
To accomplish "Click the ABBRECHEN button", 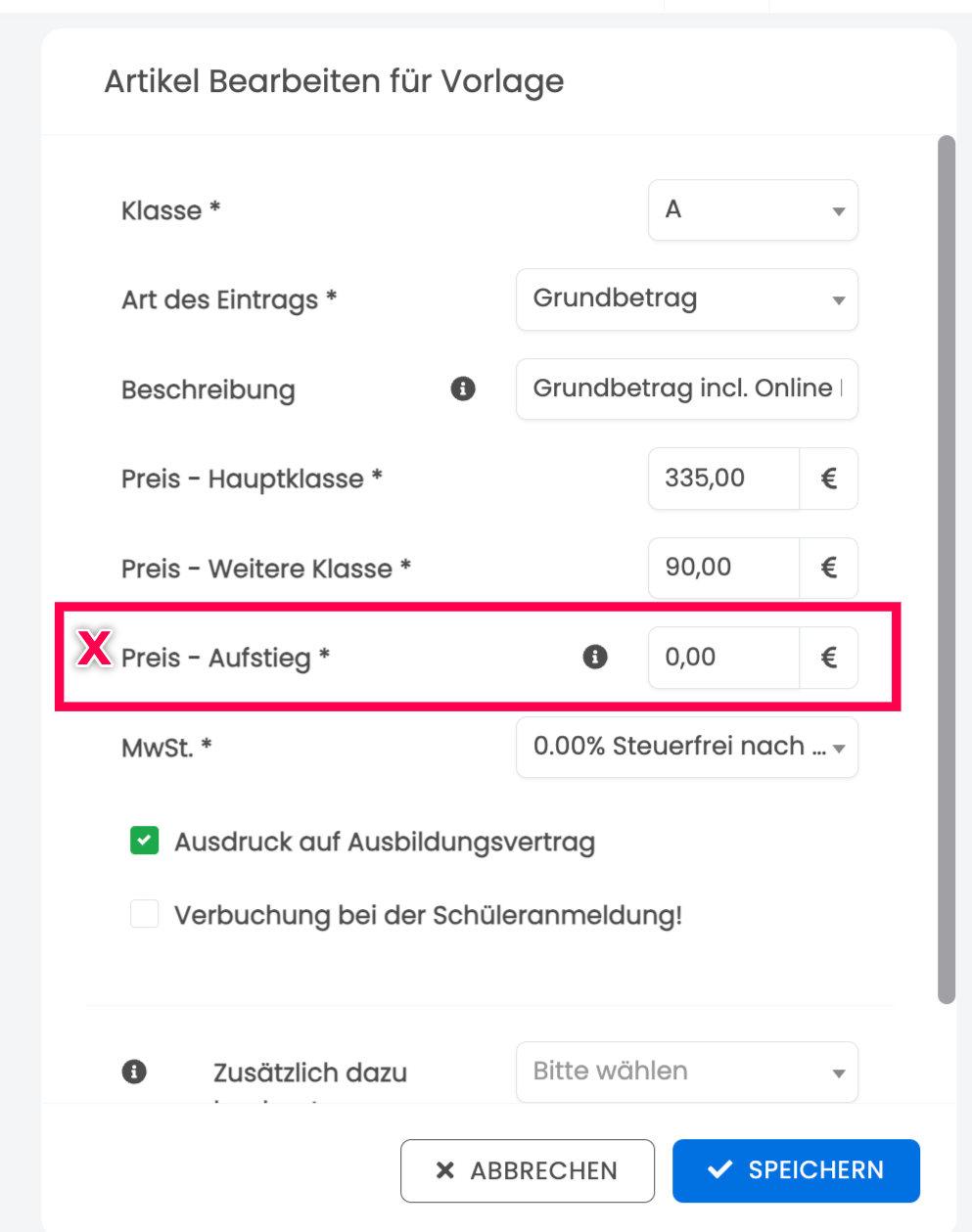I will [x=528, y=1170].
